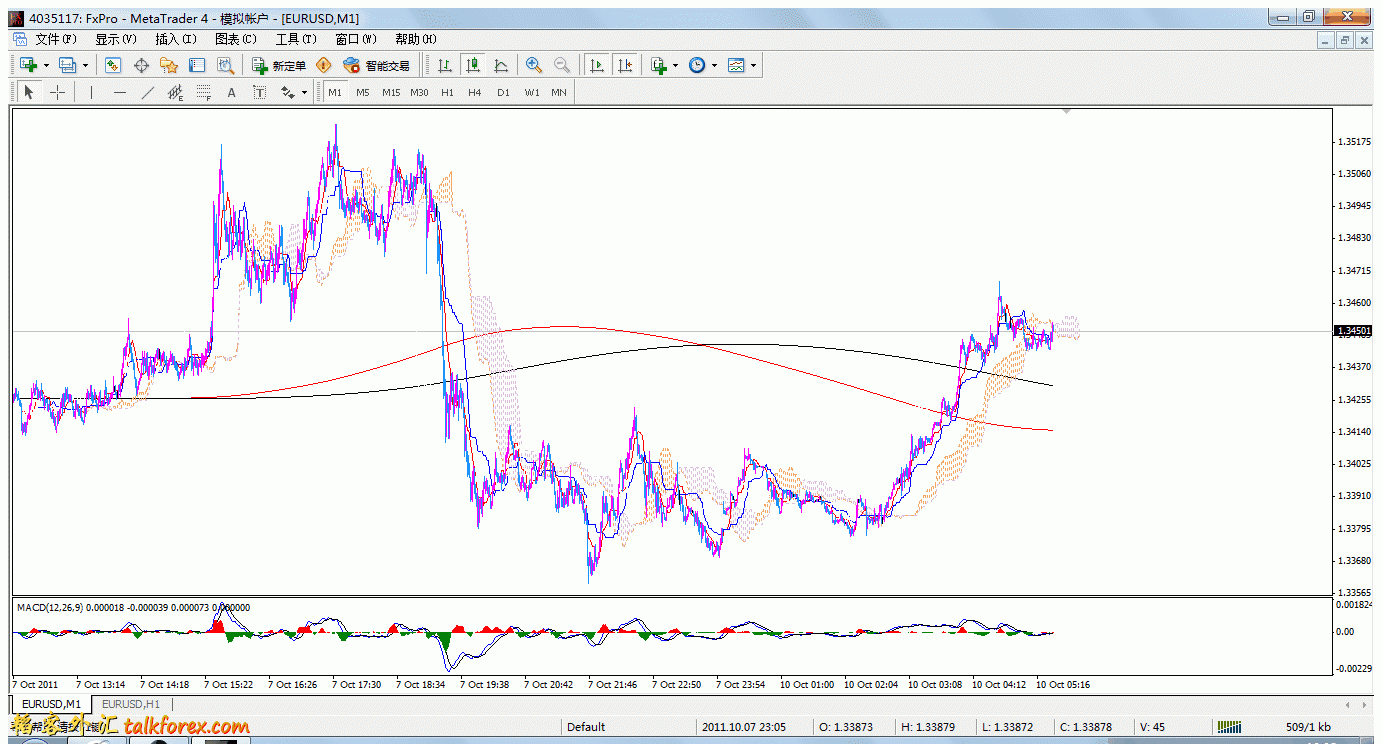Open the 文件(F) menu
Screen dimensions: 1382x744
coord(56,39)
